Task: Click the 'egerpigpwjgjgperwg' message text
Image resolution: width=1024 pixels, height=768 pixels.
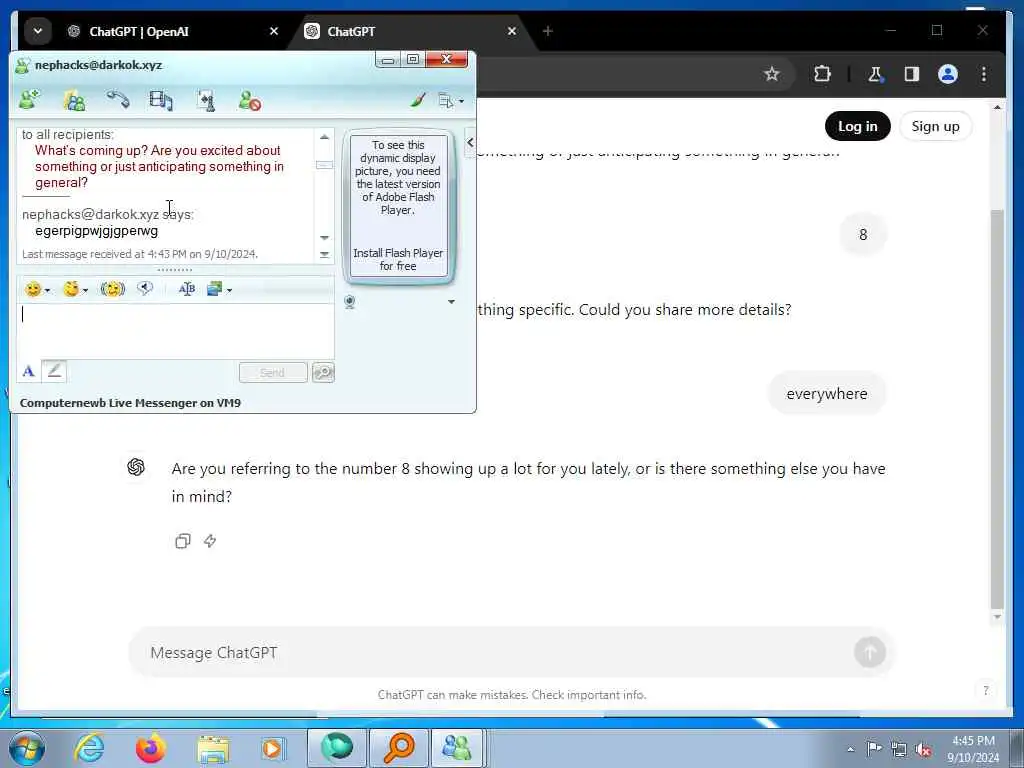Action: [97, 231]
